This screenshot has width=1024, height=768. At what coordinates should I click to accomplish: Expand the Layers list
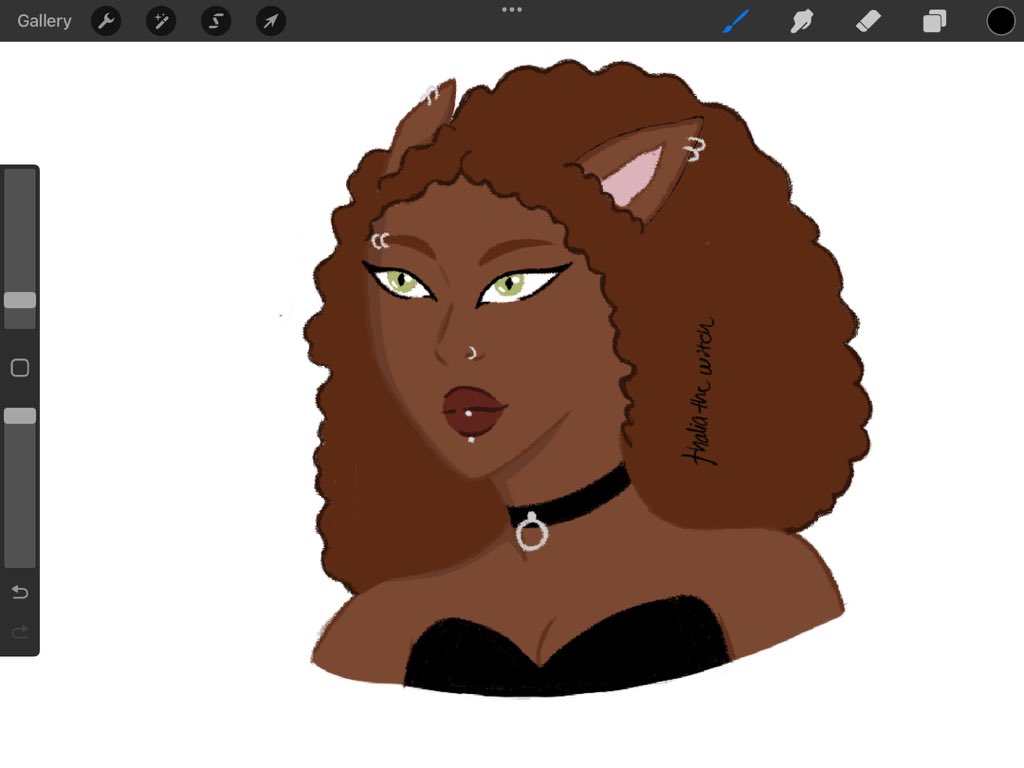(x=934, y=20)
